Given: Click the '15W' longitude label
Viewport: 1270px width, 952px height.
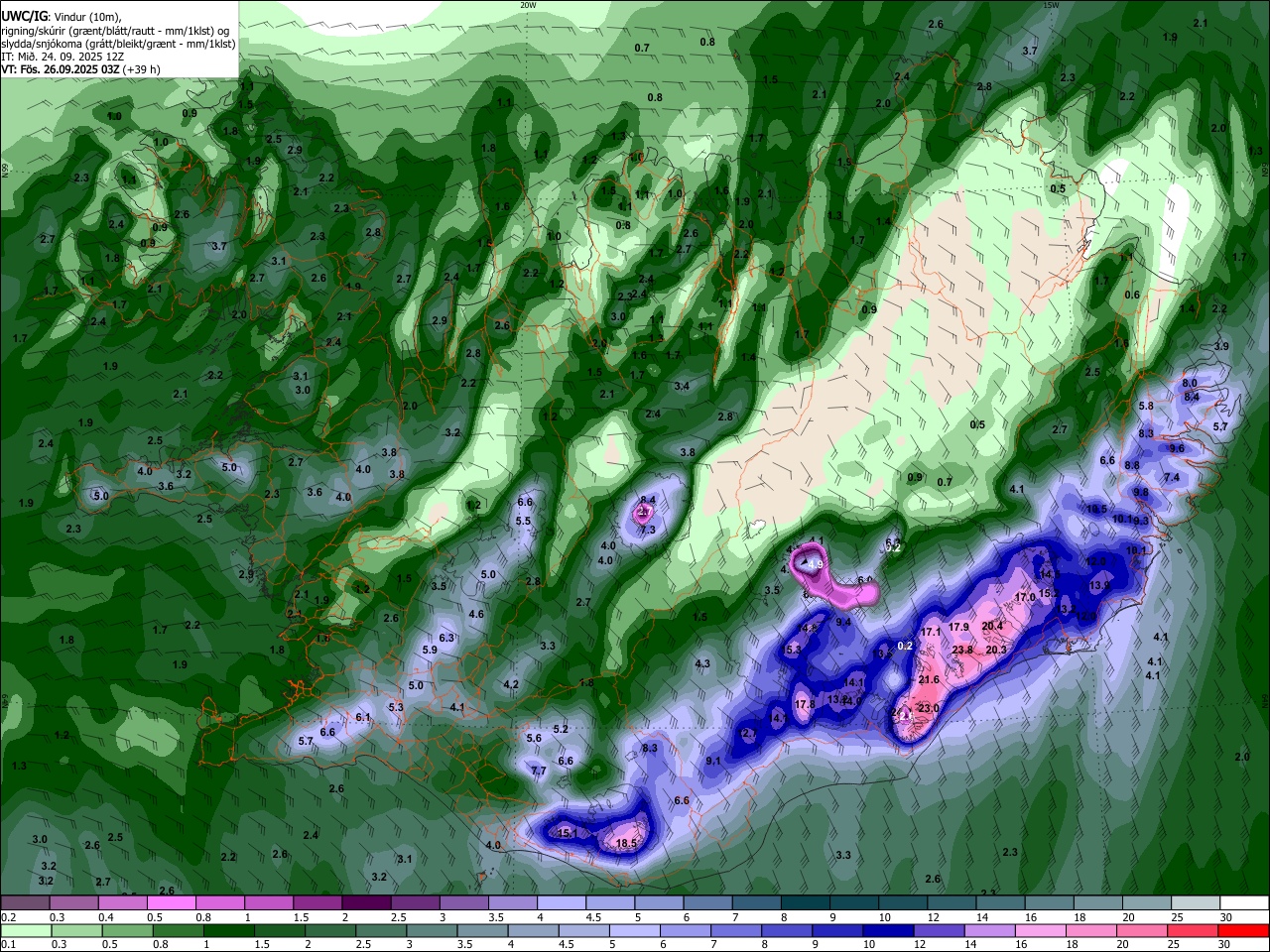Looking at the screenshot, I should pyautogui.click(x=1051, y=5).
